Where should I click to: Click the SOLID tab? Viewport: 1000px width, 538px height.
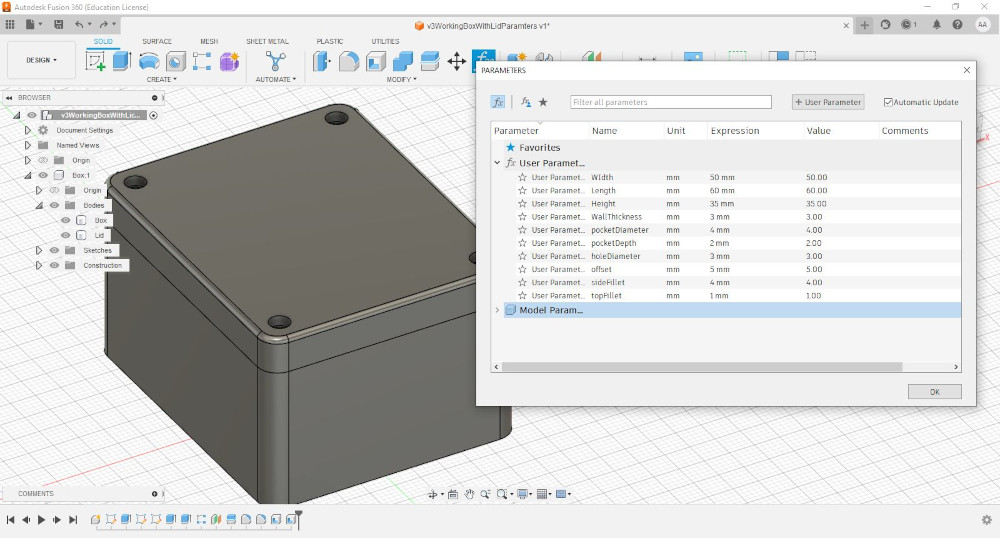[x=103, y=41]
